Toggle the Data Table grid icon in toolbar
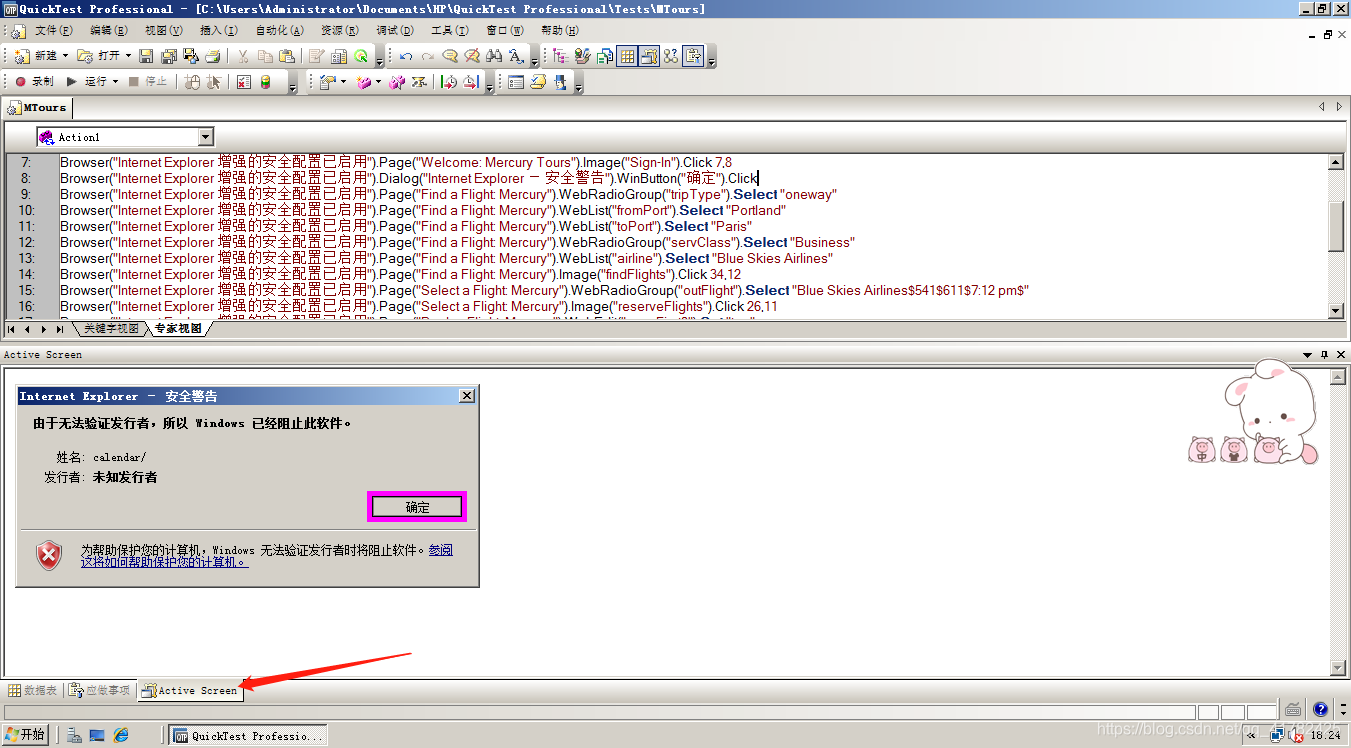Screen dimensions: 1351x748 [x=627, y=56]
